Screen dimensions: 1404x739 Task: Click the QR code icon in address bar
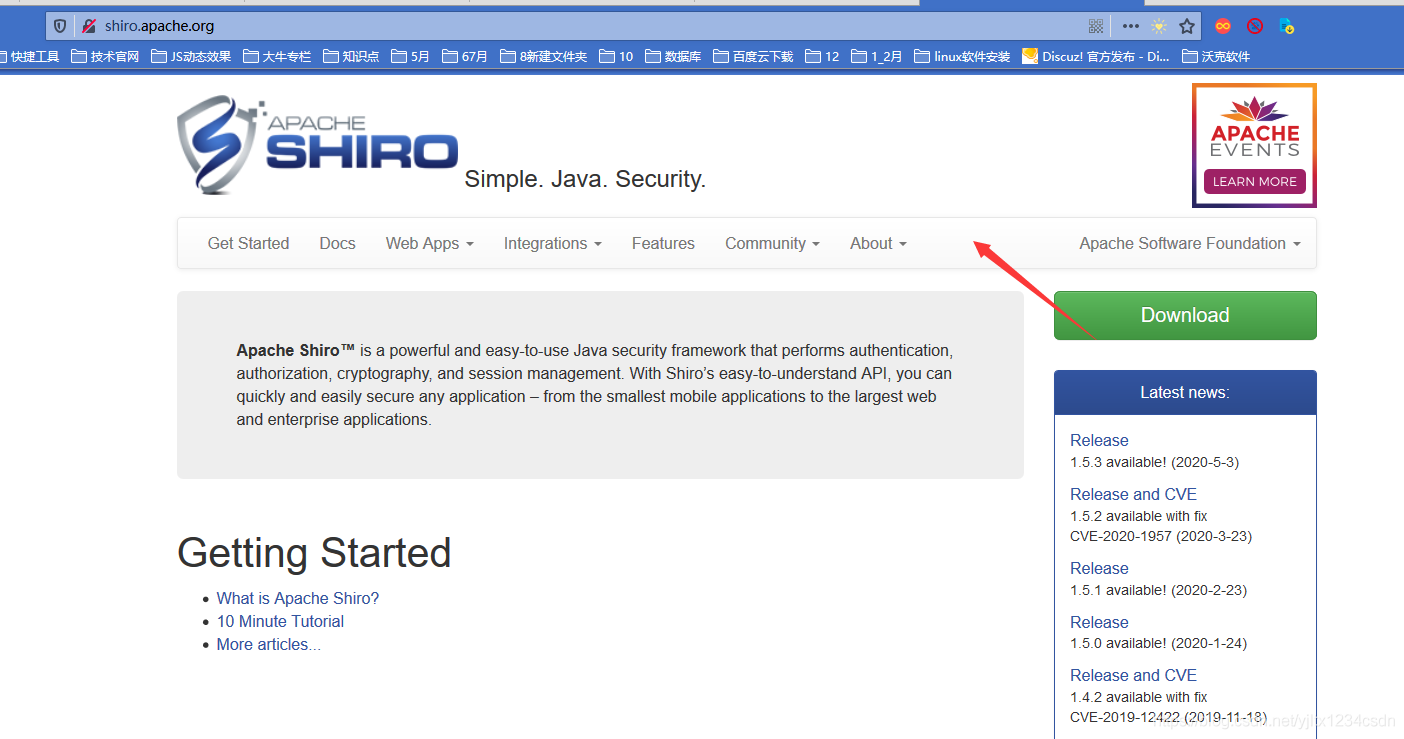coord(1096,26)
